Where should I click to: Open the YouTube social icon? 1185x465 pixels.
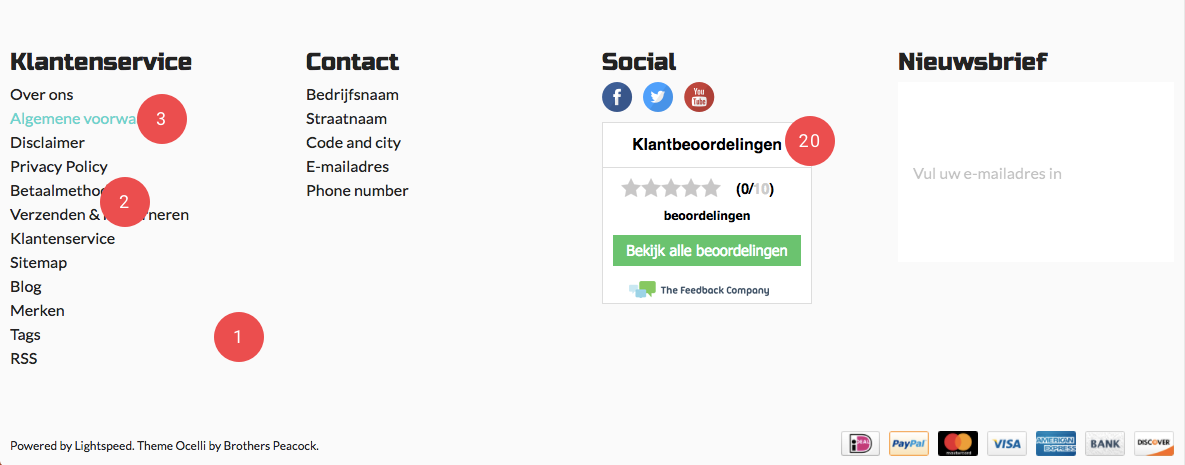click(x=699, y=97)
